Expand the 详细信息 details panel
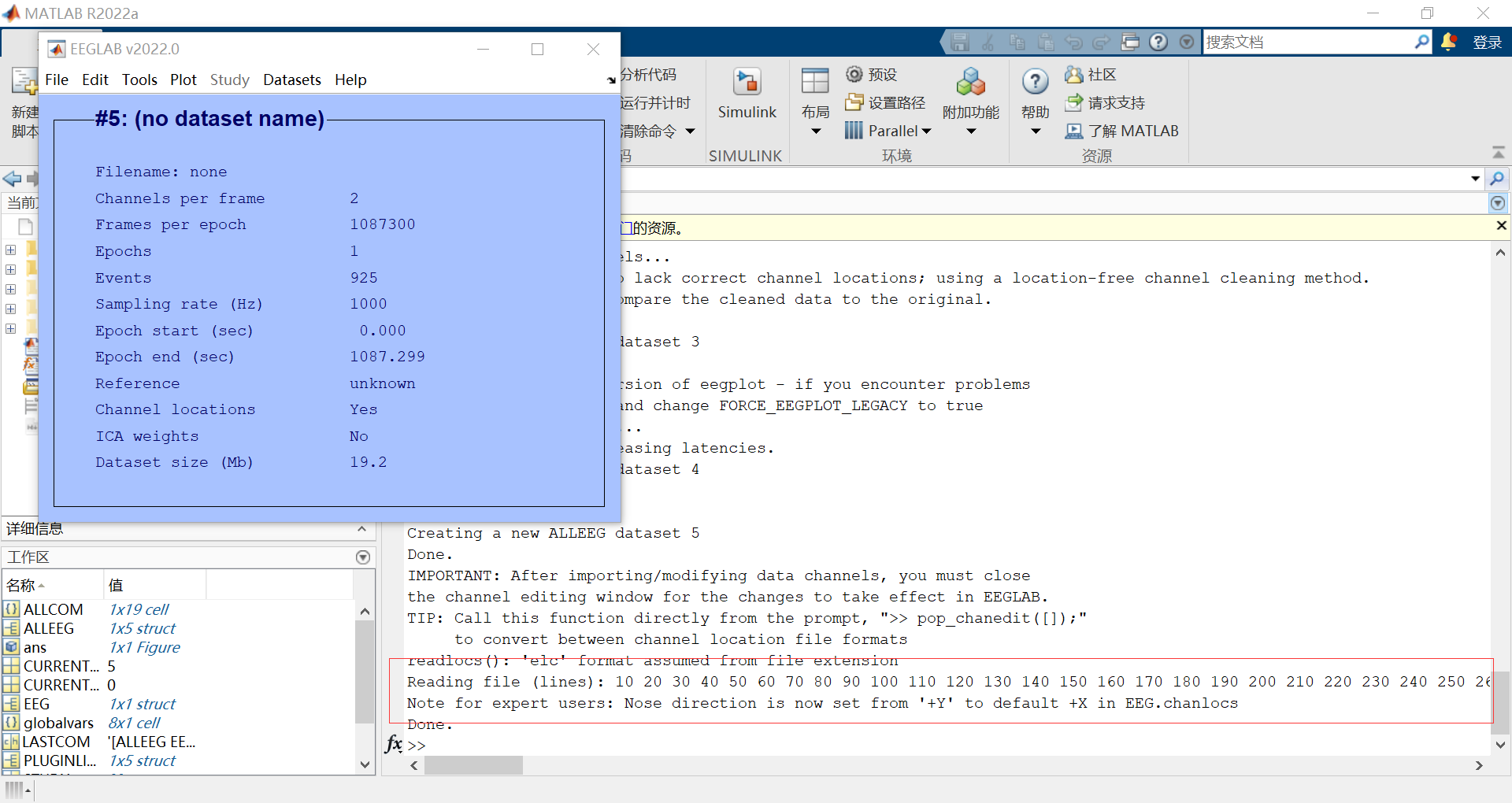 [x=361, y=529]
